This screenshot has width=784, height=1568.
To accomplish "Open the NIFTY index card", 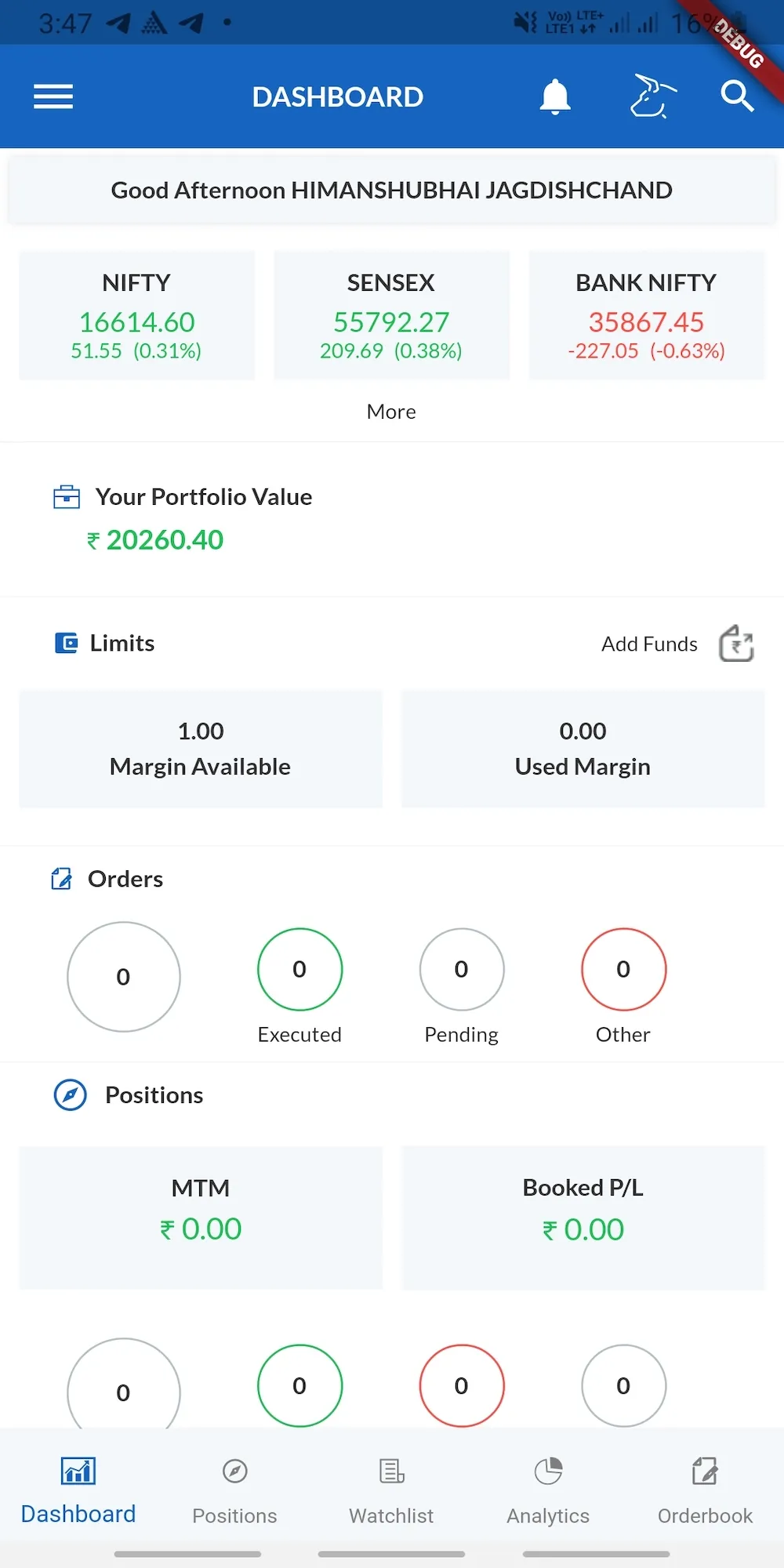I will click(136, 315).
